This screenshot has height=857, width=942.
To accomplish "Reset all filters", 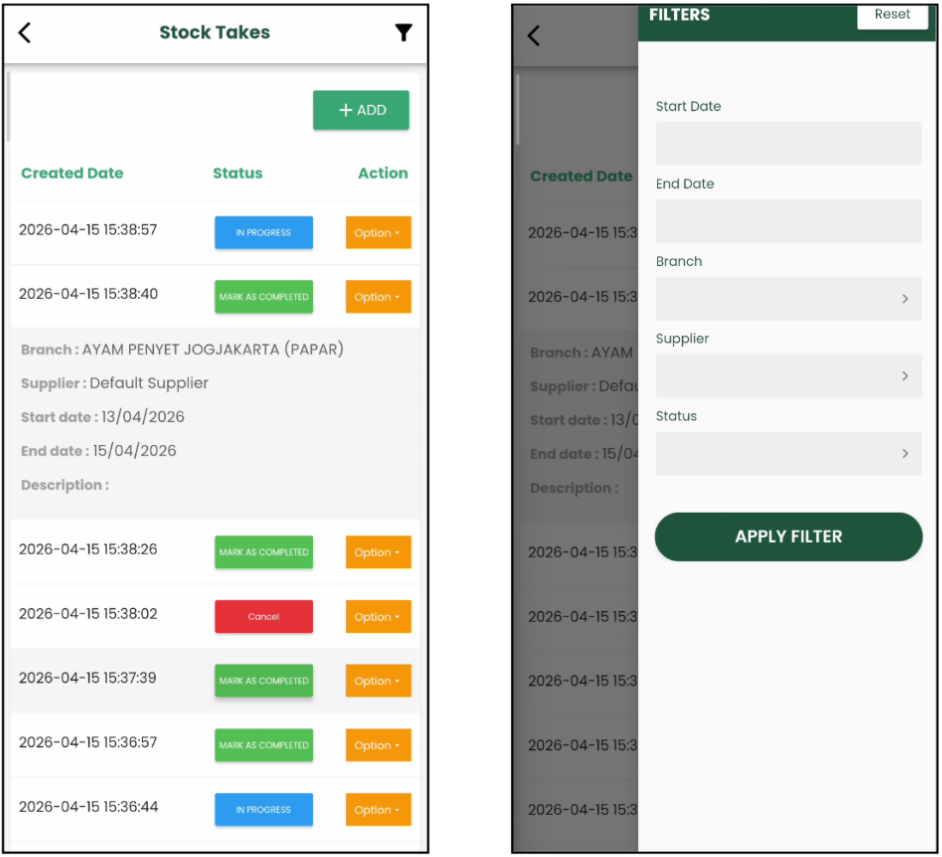I will pos(892,15).
